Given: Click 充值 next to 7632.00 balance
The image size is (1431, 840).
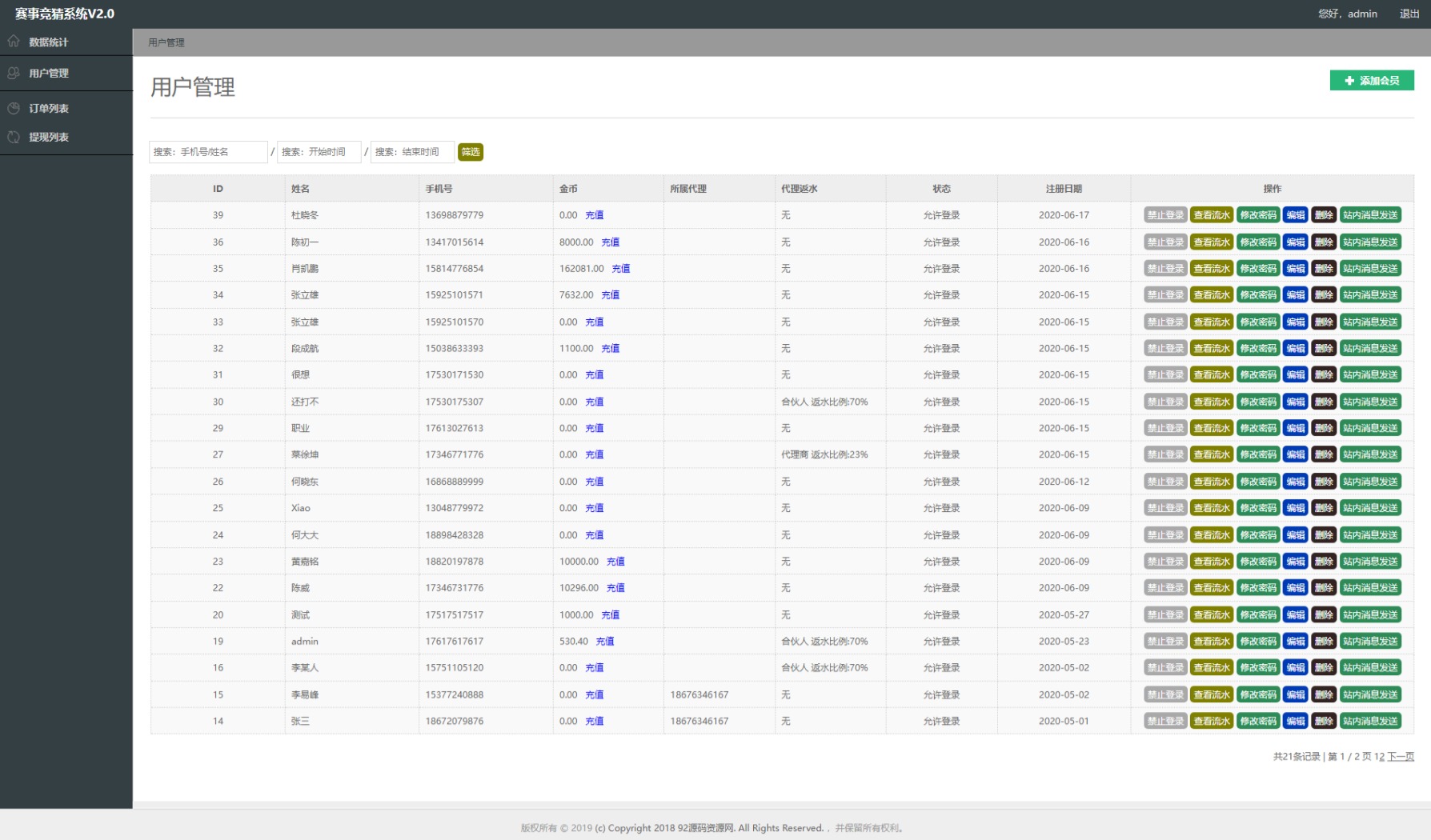Looking at the screenshot, I should coord(611,295).
